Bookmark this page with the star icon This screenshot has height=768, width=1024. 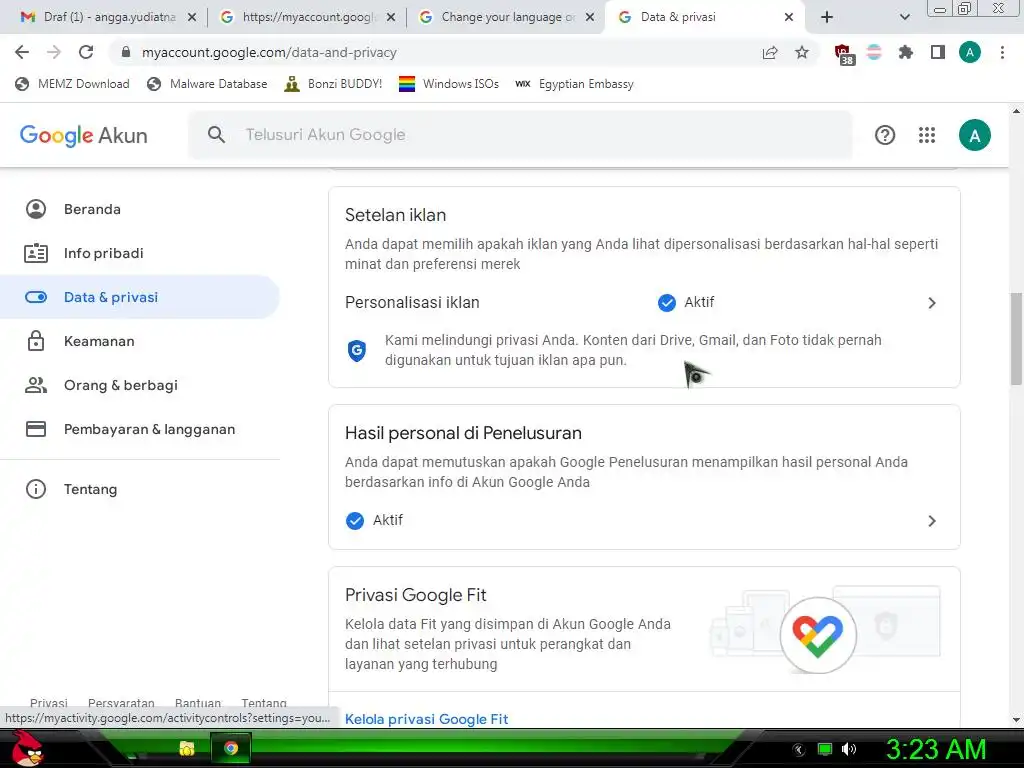coord(802,52)
